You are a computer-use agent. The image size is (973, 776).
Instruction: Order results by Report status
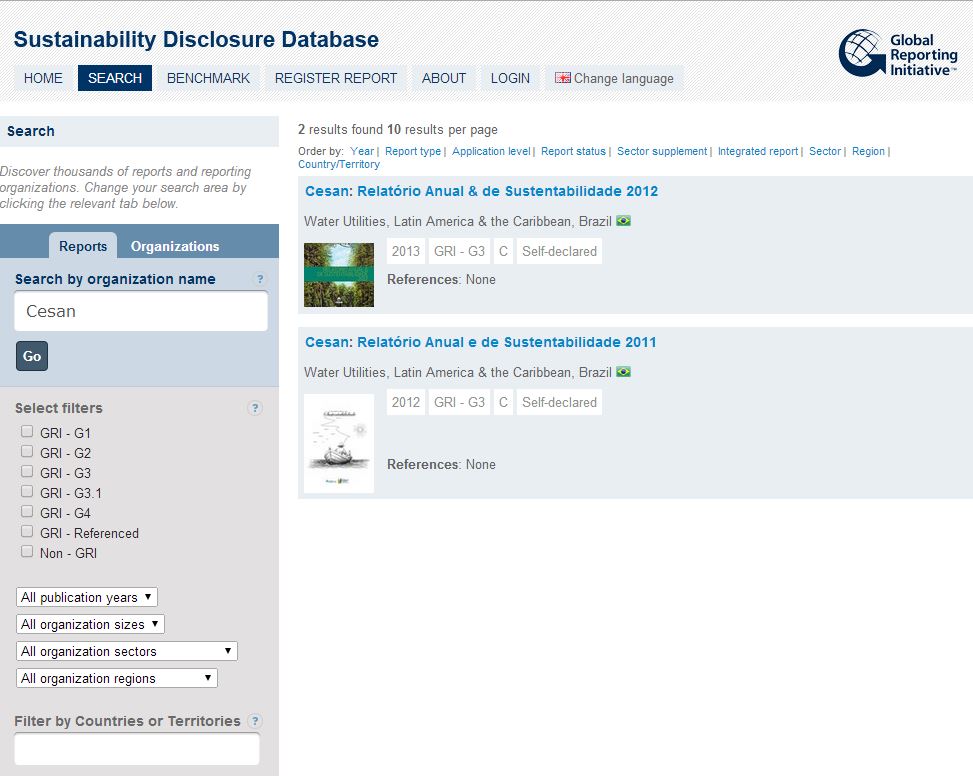point(573,151)
